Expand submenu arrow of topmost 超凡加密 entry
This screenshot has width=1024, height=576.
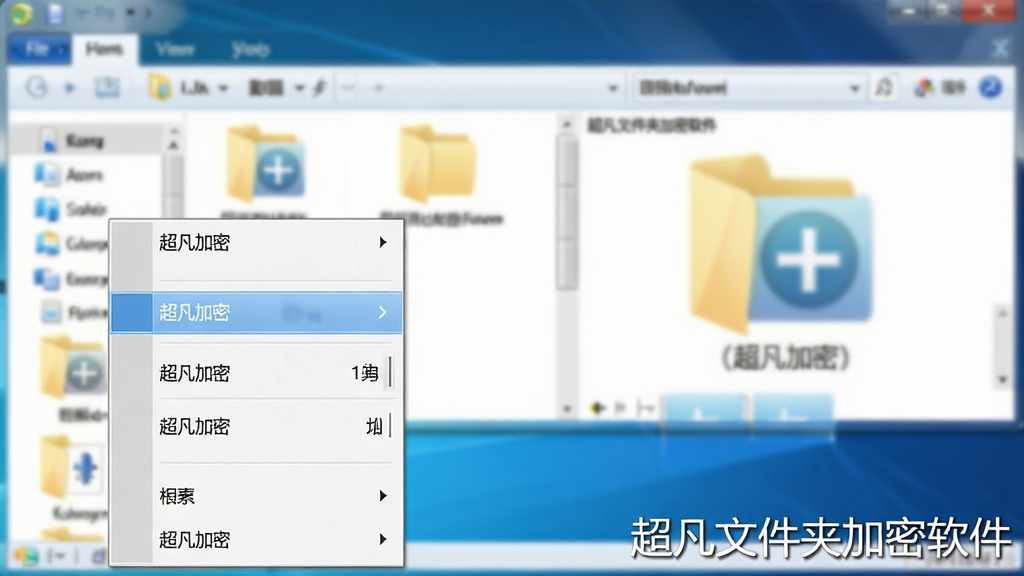pos(383,242)
